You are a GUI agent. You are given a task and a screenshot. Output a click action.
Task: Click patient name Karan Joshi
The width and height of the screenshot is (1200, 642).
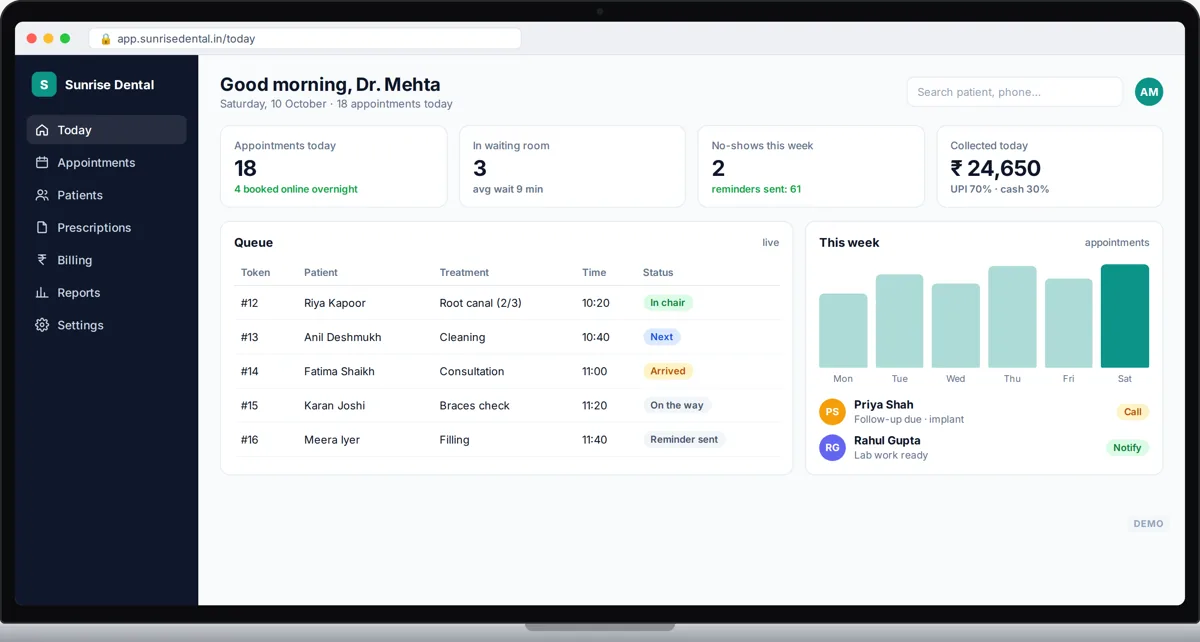(x=335, y=405)
